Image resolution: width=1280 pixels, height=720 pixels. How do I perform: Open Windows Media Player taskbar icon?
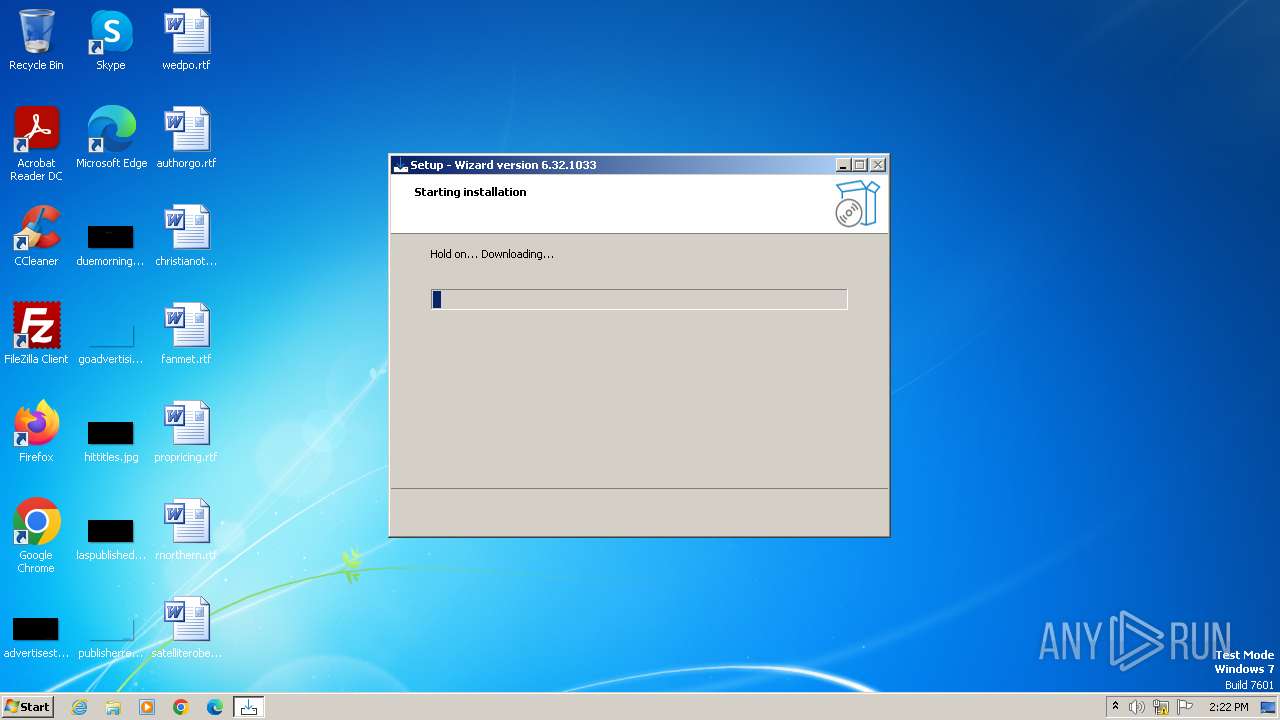coord(147,707)
